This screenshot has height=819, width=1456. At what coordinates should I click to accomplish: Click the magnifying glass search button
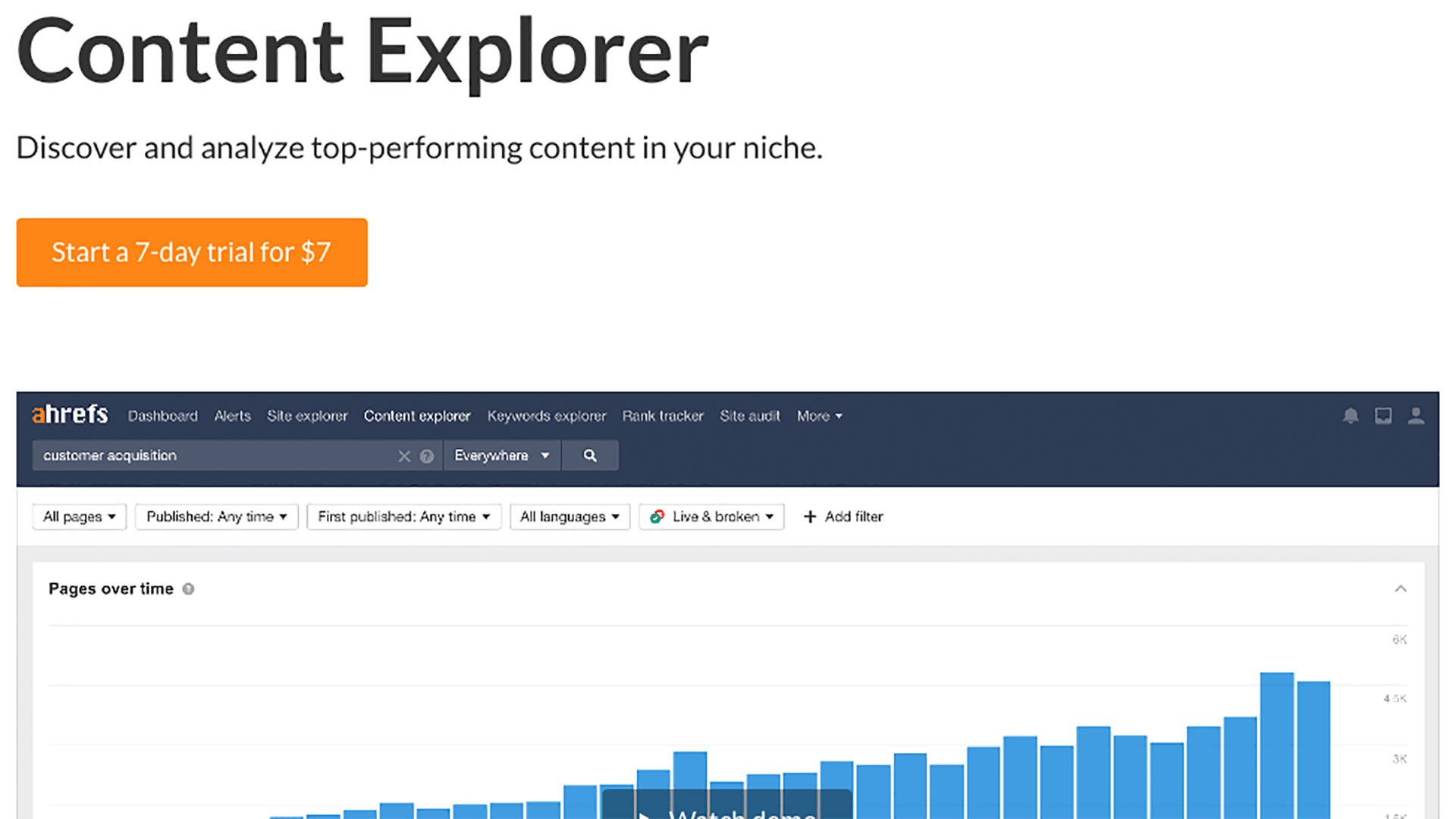[590, 455]
